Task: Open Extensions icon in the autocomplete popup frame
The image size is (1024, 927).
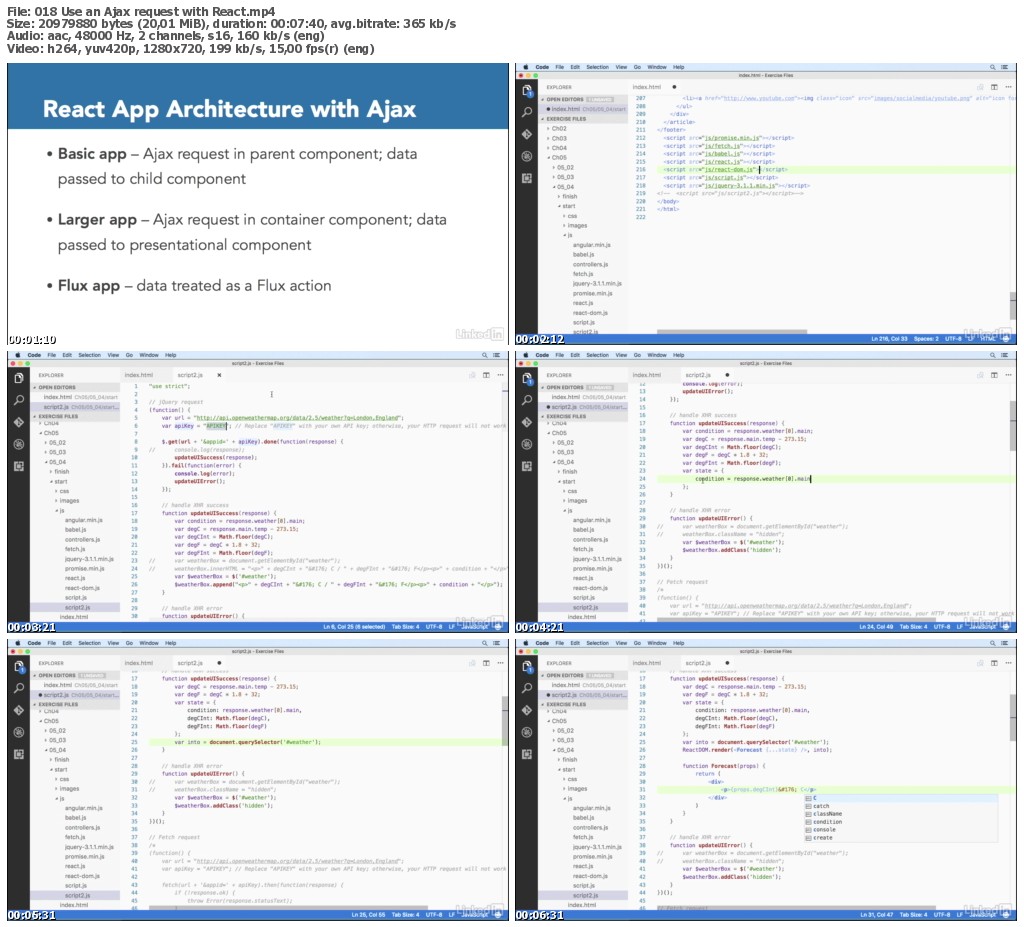Action: click(x=527, y=754)
